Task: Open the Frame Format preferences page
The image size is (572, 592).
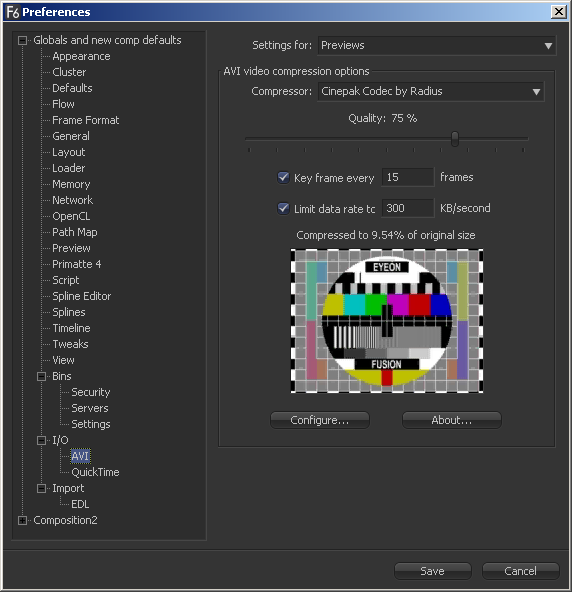Action: point(86,120)
